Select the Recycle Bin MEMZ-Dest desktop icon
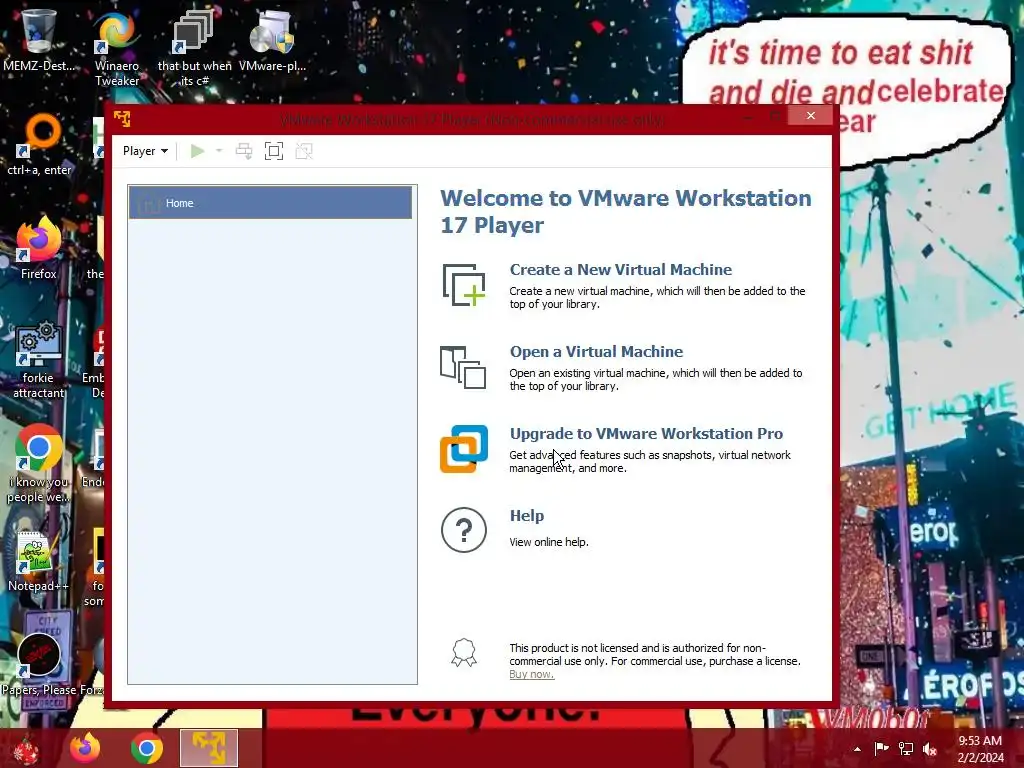 tap(39, 41)
